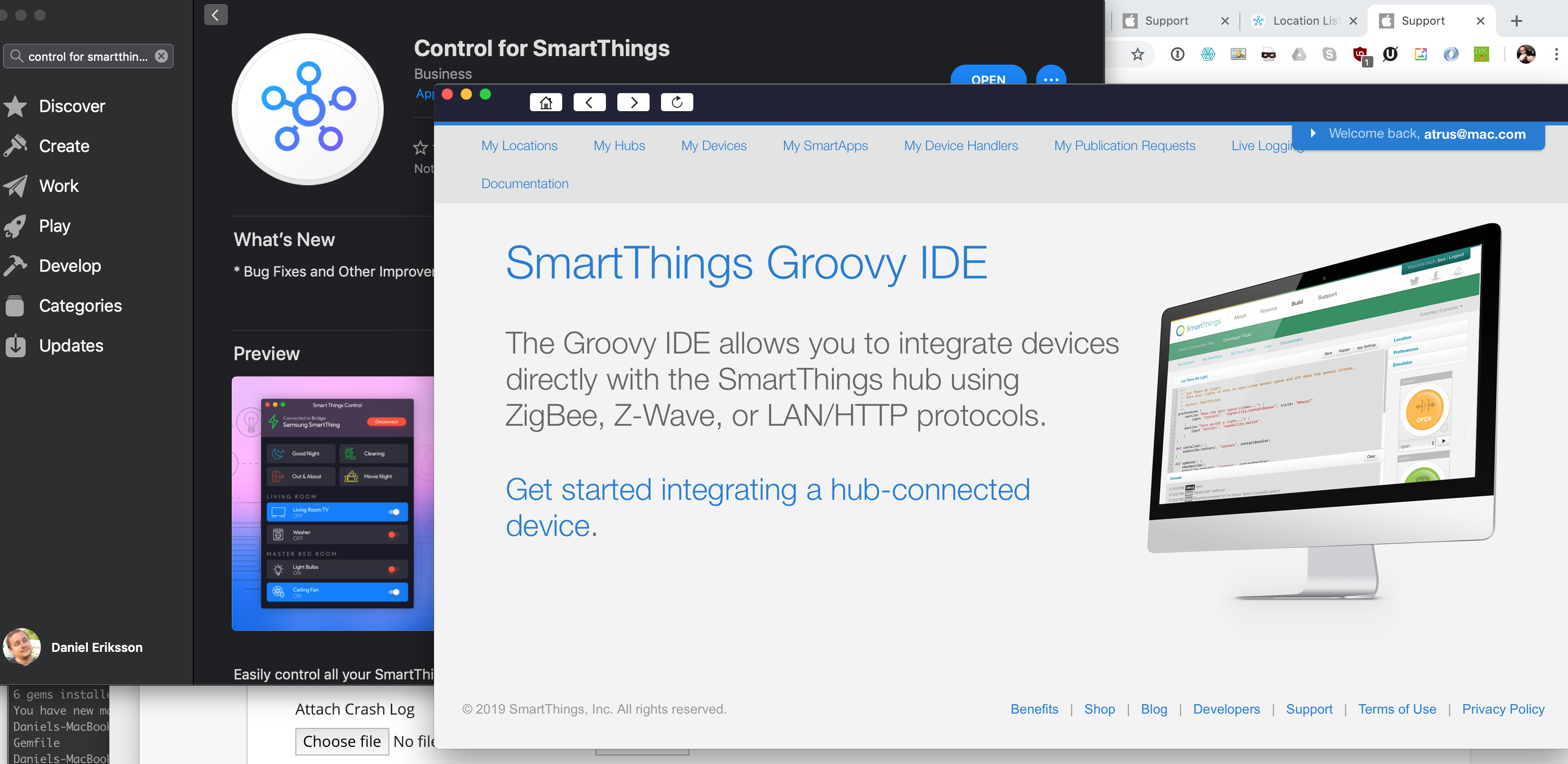Click the star rating icon in the App Store page

coord(421,147)
